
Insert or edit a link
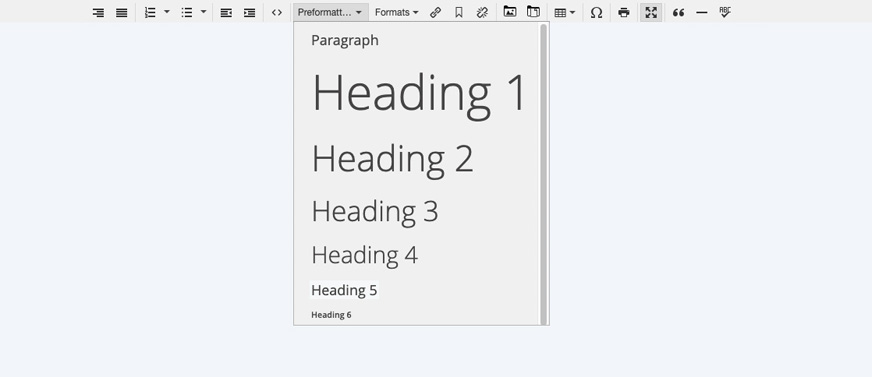(435, 12)
